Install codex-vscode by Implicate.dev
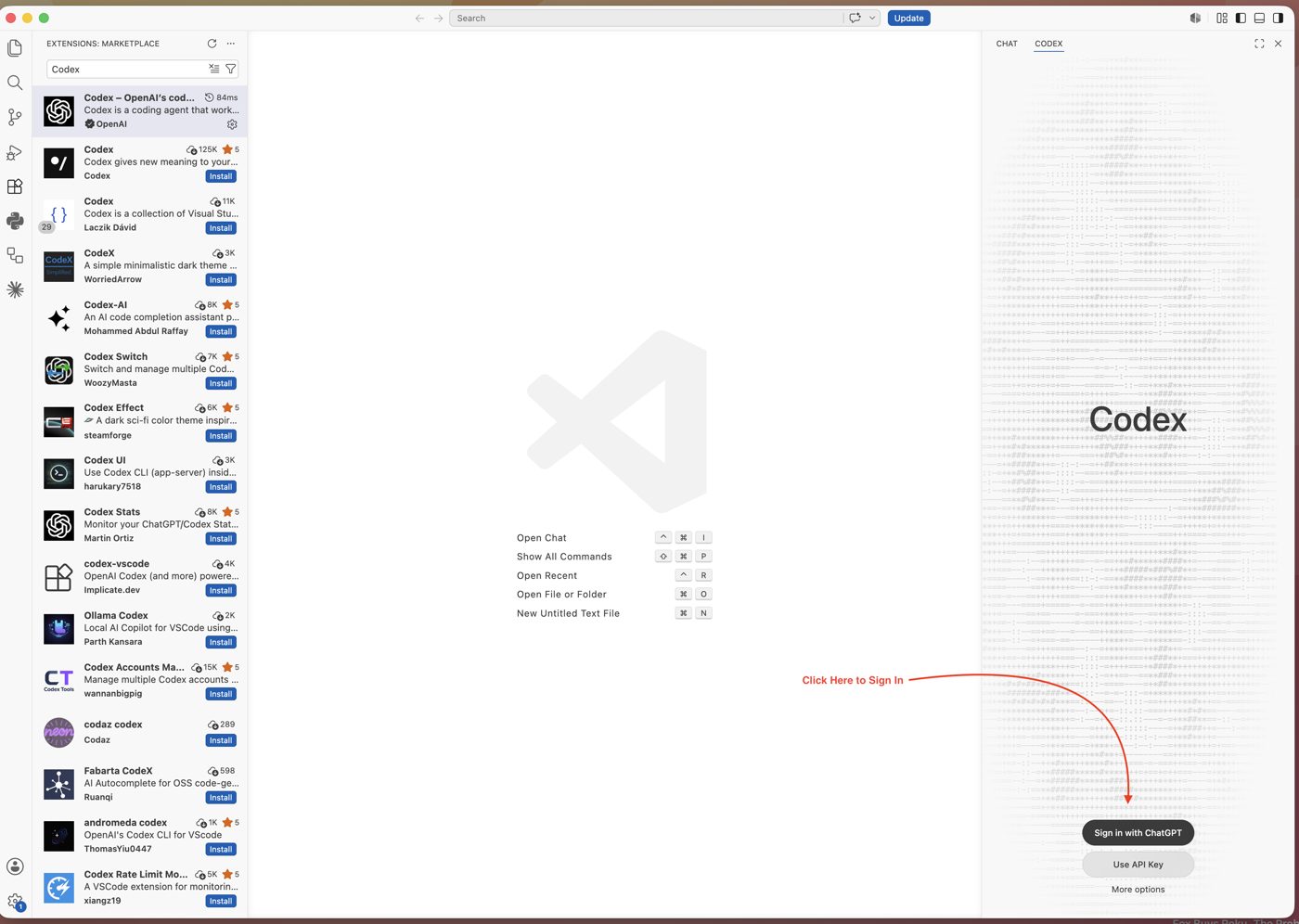The width and height of the screenshot is (1299, 924). click(221, 591)
